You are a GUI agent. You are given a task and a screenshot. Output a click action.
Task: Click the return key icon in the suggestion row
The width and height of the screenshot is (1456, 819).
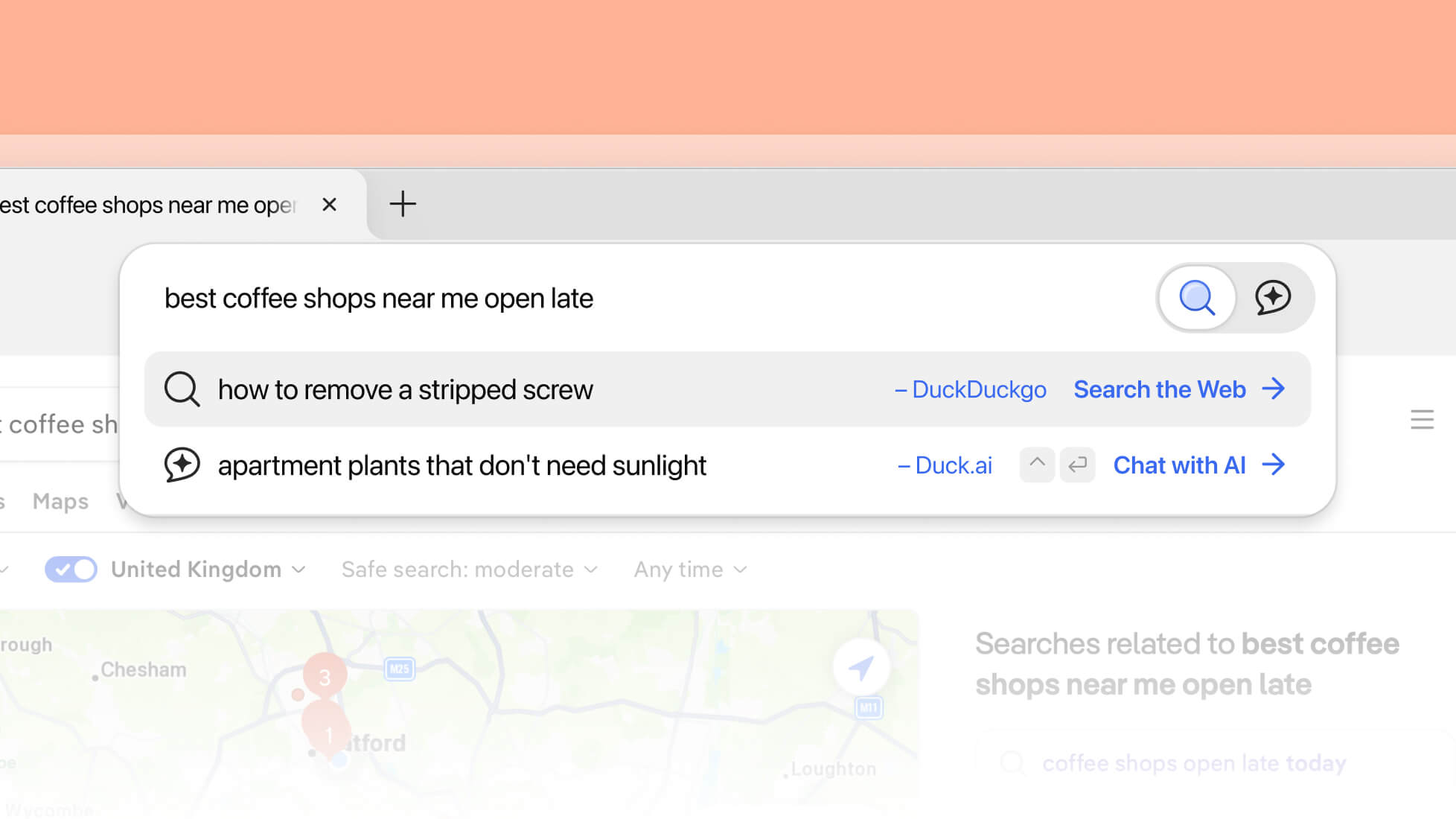click(1077, 465)
